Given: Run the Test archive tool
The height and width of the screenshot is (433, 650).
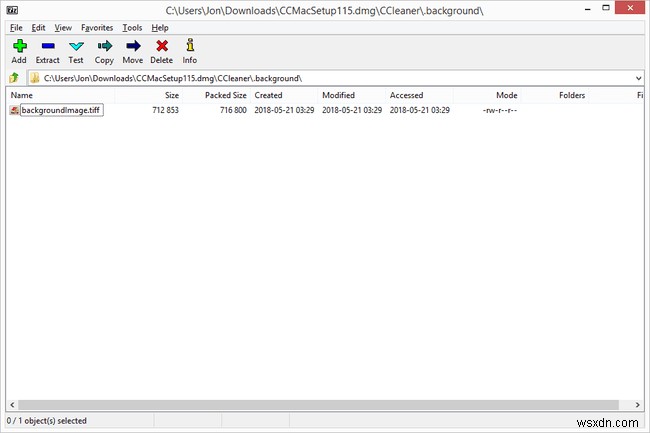Looking at the screenshot, I should point(76,46).
